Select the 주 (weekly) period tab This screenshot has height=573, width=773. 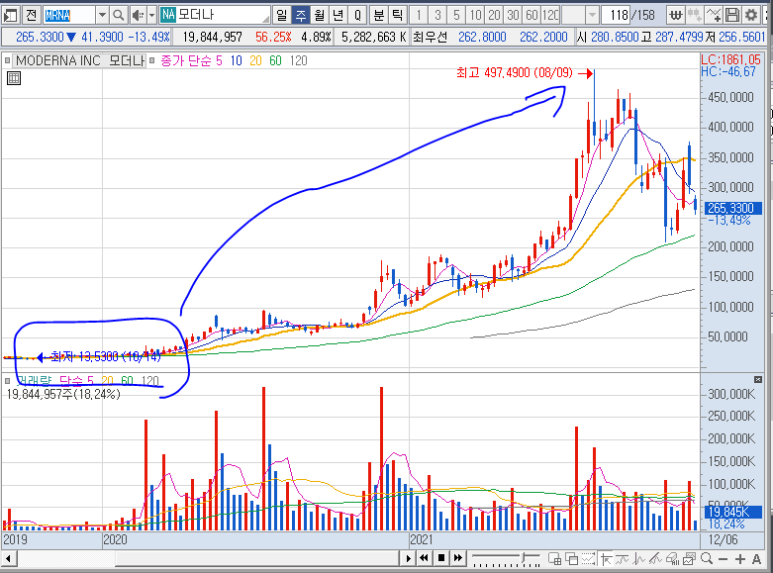300,15
